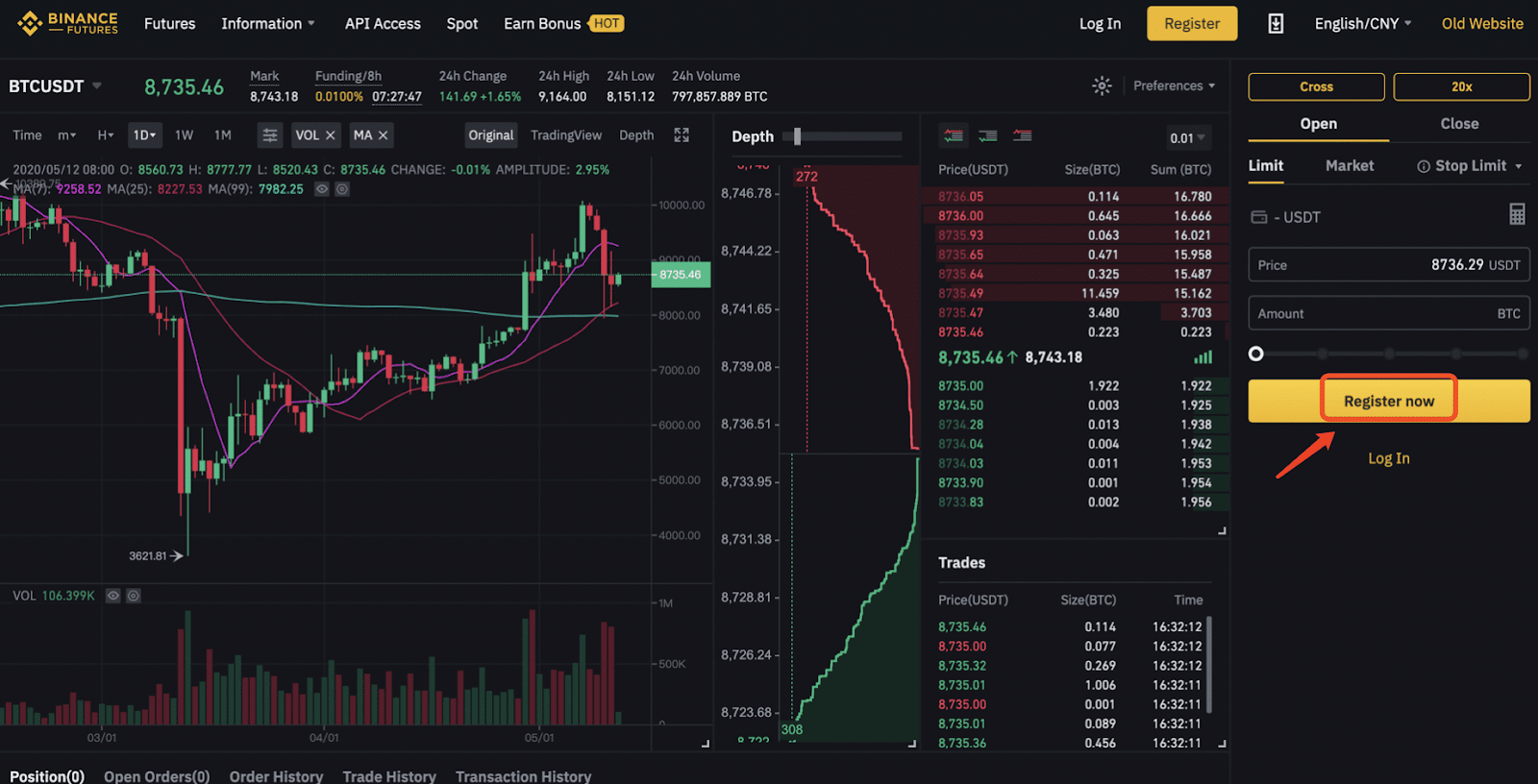
Task: Open API Access page
Action: tap(383, 24)
